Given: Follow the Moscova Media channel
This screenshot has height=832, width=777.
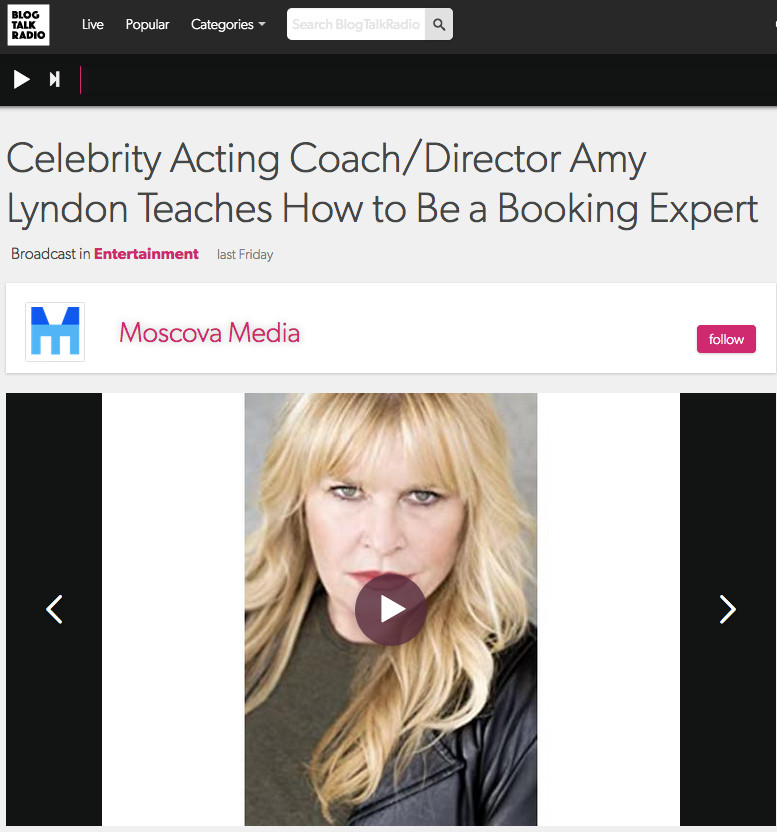Looking at the screenshot, I should click(x=726, y=339).
